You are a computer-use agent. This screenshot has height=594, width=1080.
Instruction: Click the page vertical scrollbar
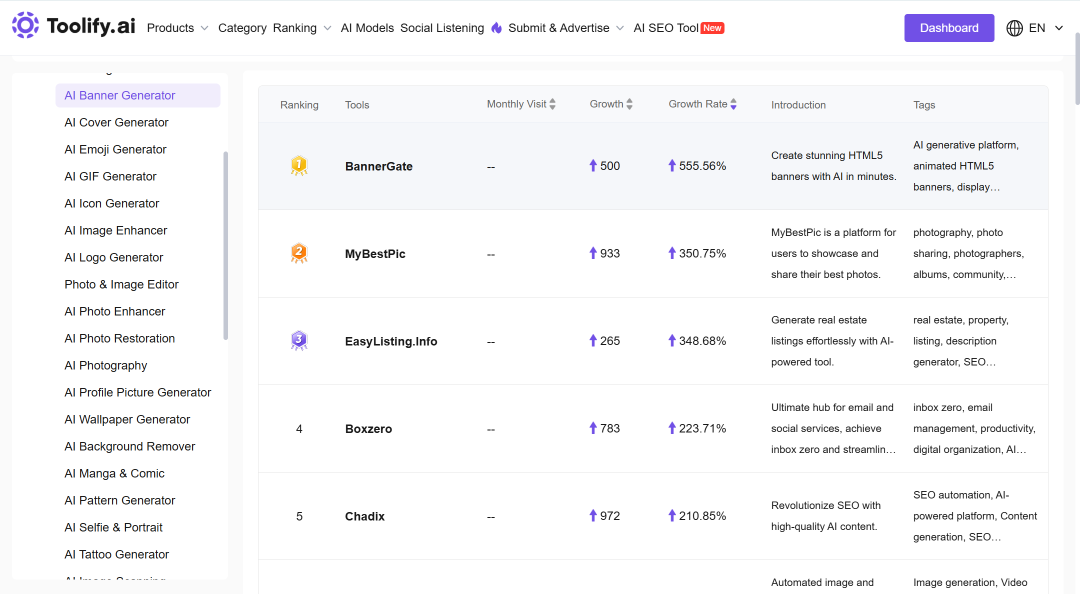(1076, 69)
